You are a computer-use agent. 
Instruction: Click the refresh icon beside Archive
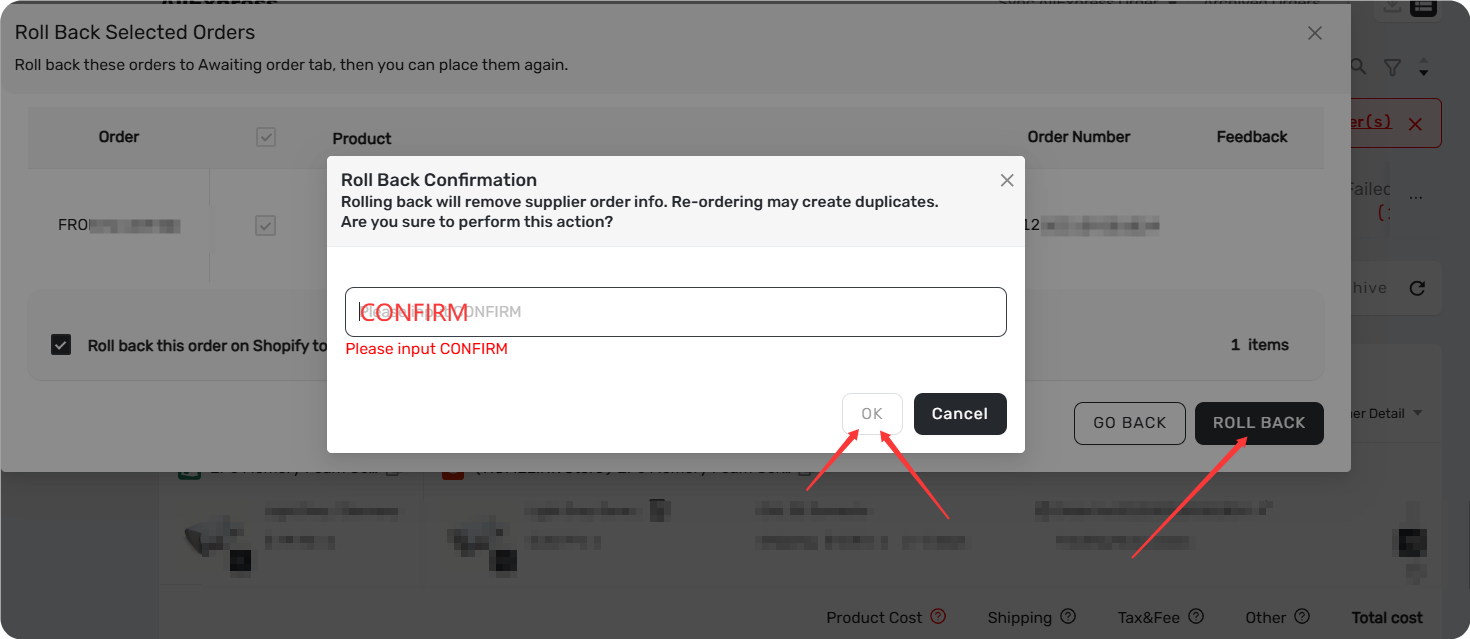click(1417, 288)
